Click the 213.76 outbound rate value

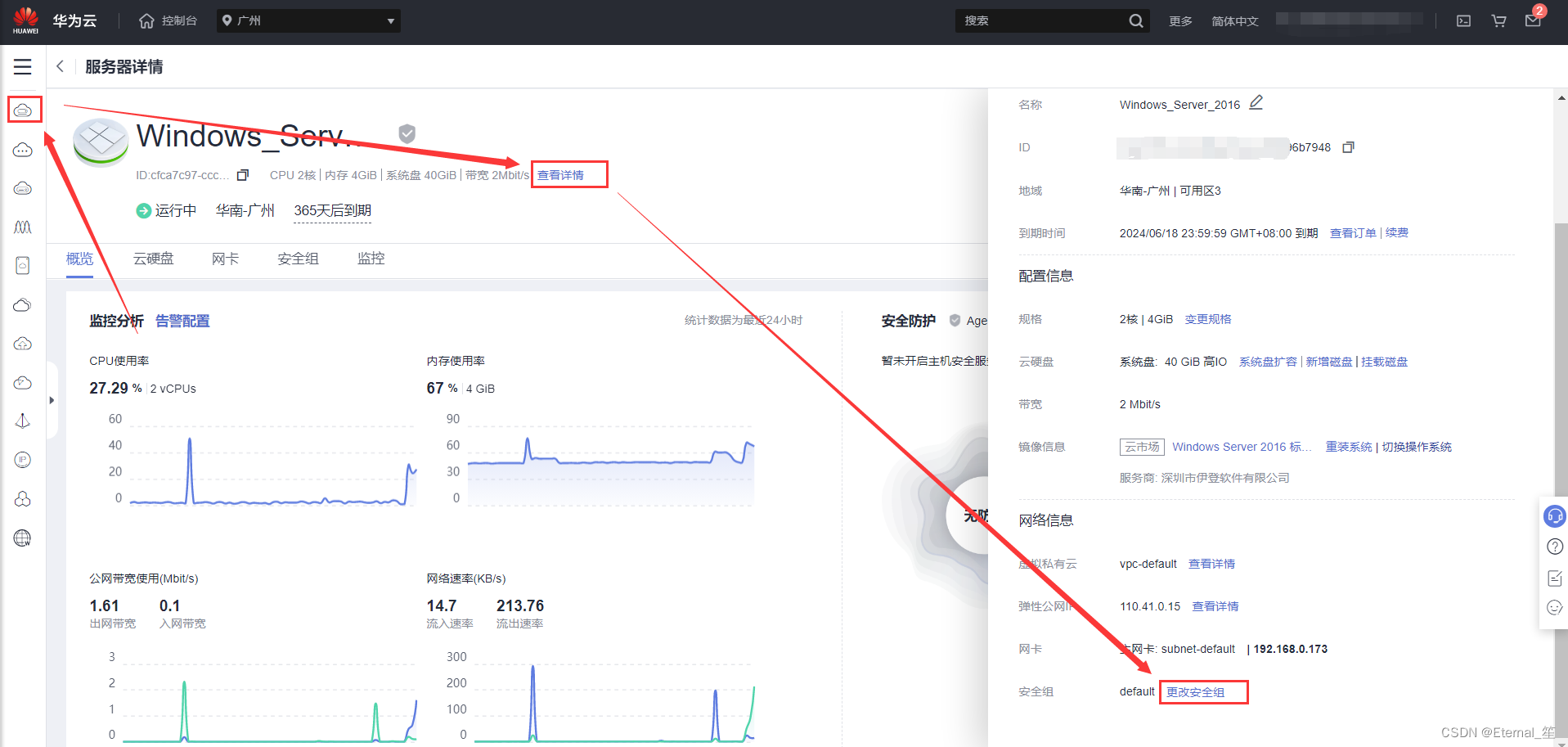pos(520,605)
